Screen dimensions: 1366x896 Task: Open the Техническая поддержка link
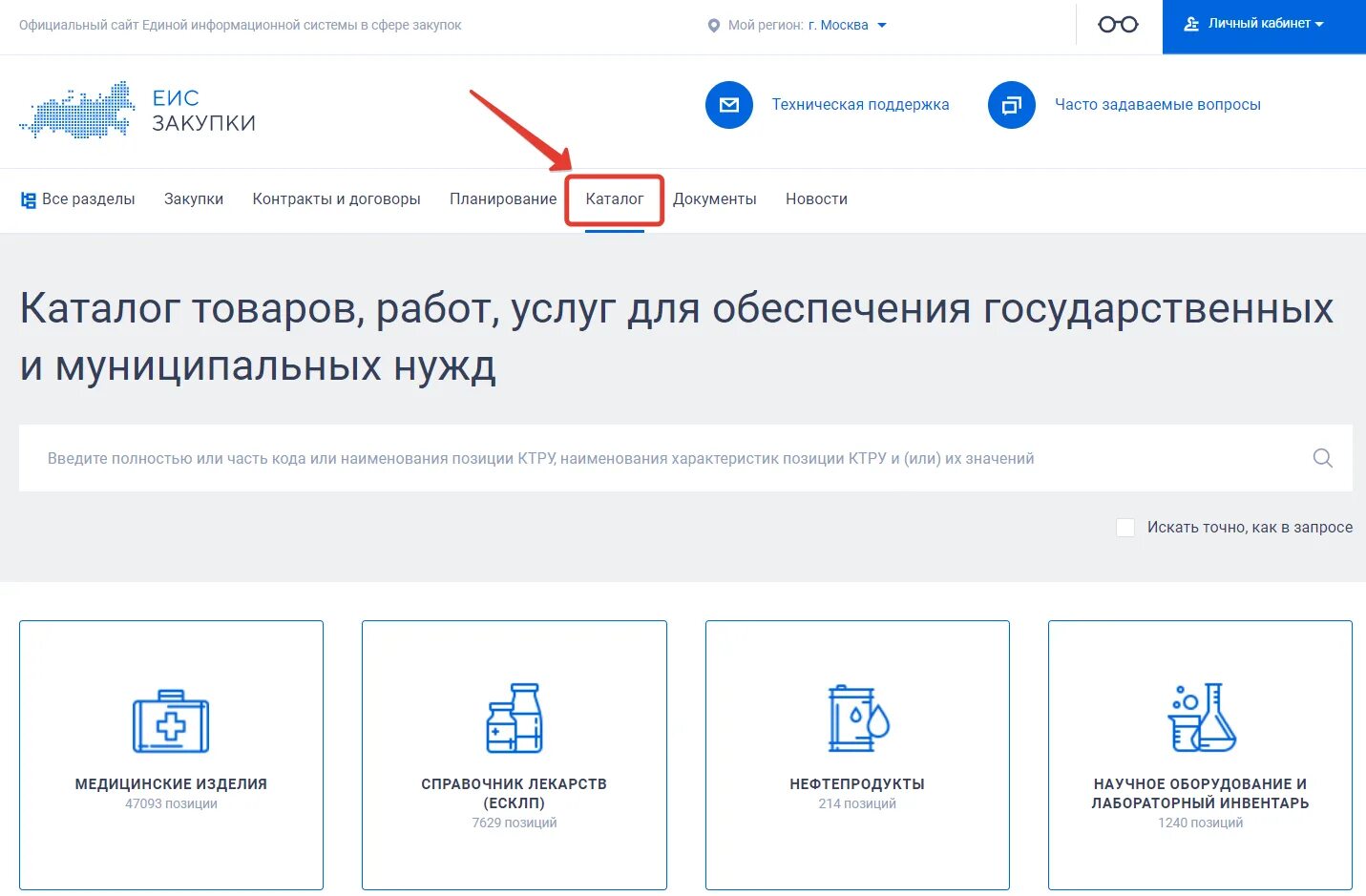pos(861,105)
